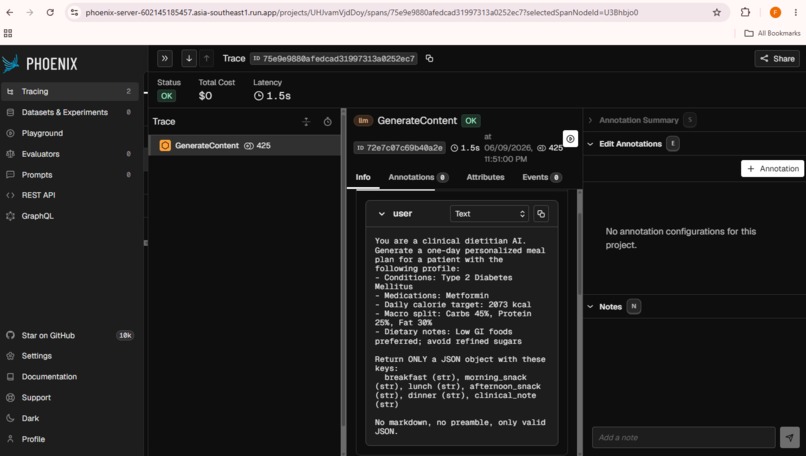Click the GitHub octocat icon

[10, 335]
